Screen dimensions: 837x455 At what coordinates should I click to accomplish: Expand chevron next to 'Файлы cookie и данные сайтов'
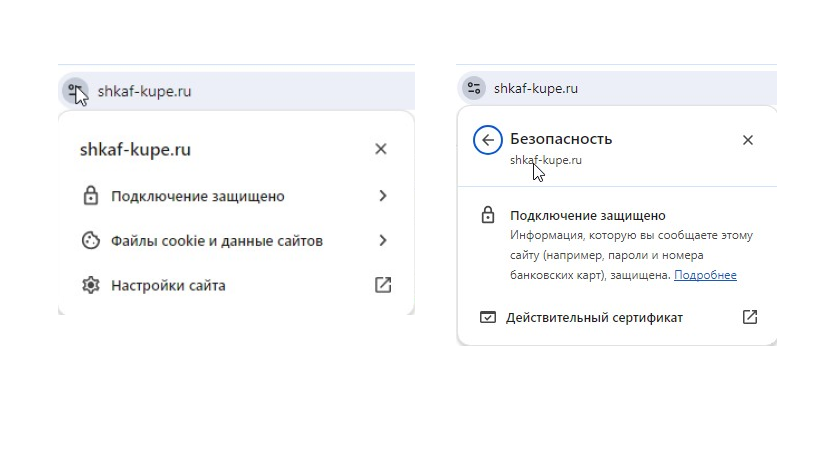383,240
